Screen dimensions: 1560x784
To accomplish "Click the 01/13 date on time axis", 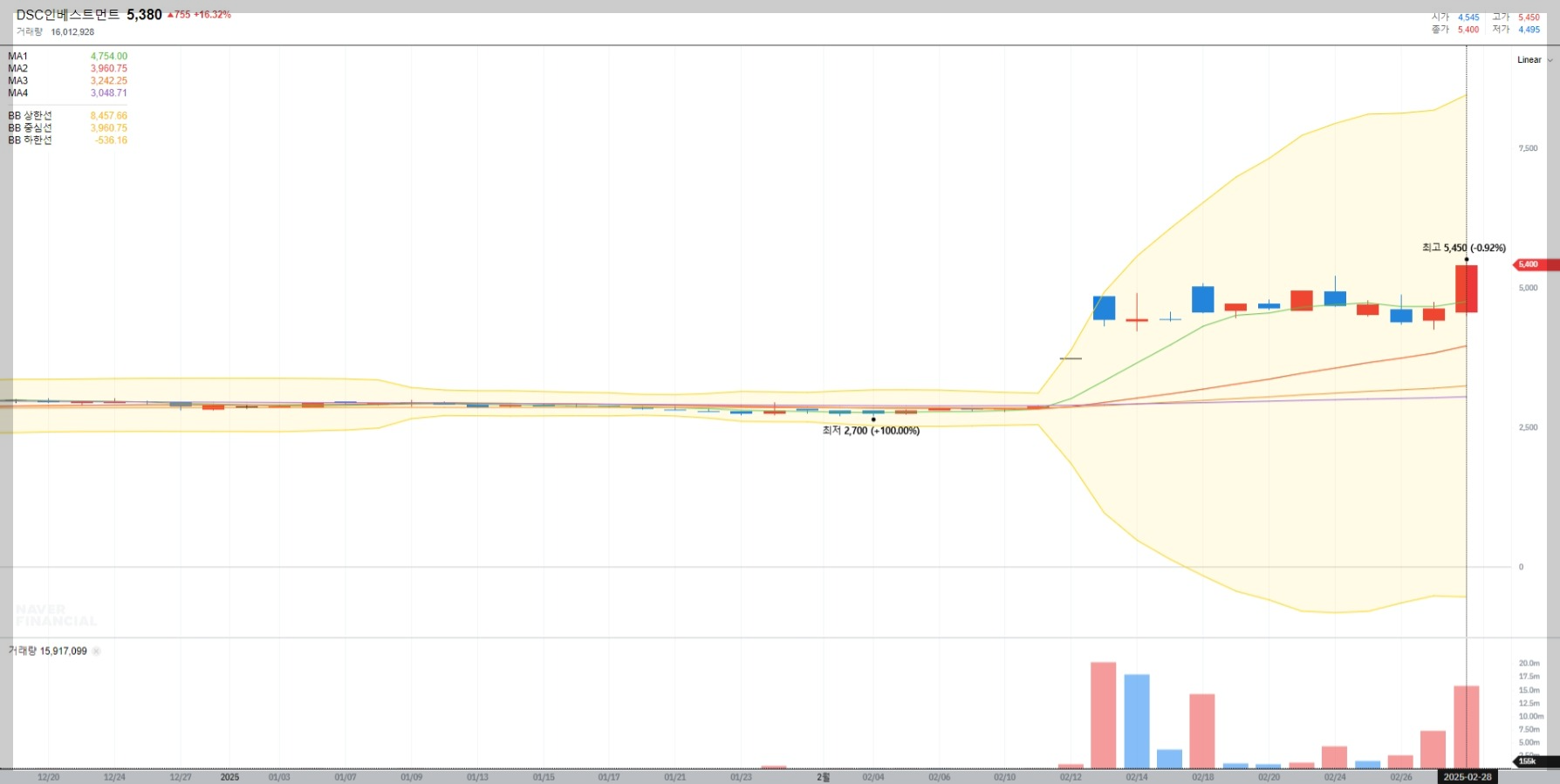I will coord(477,777).
